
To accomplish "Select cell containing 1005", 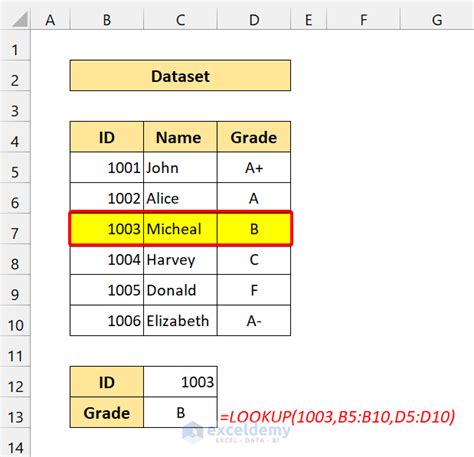I will [107, 290].
